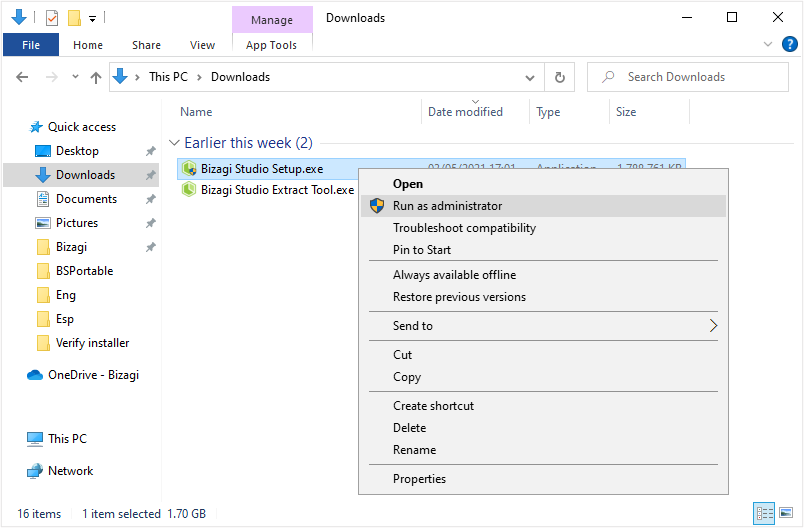Click Downloads in the address bar path
This screenshot has width=804, height=528.
240,77
